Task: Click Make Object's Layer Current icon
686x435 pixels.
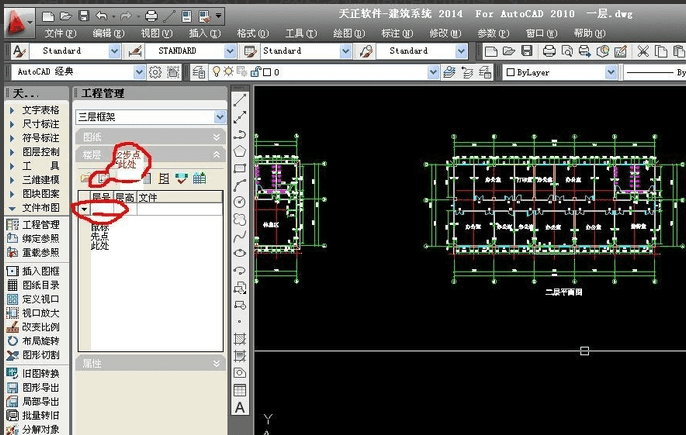Action: 449,72
